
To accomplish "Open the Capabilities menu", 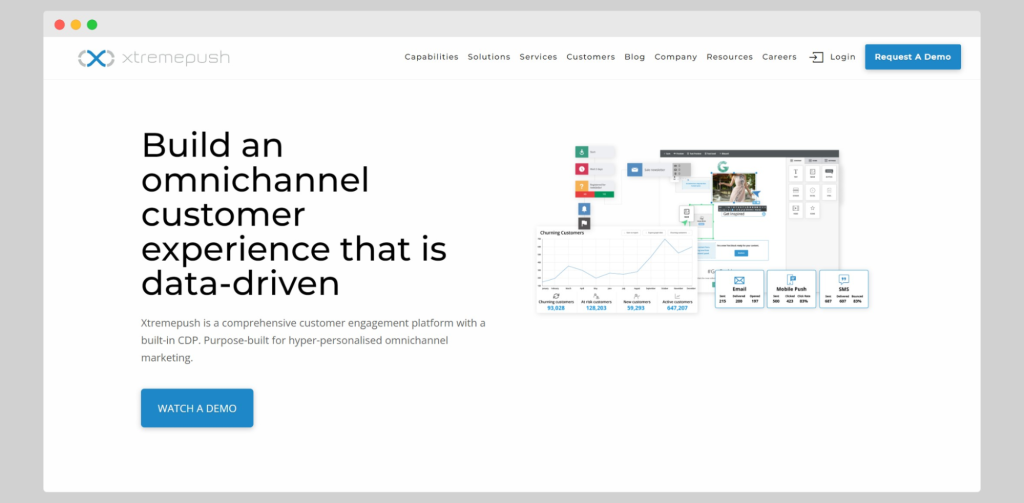I will [431, 57].
